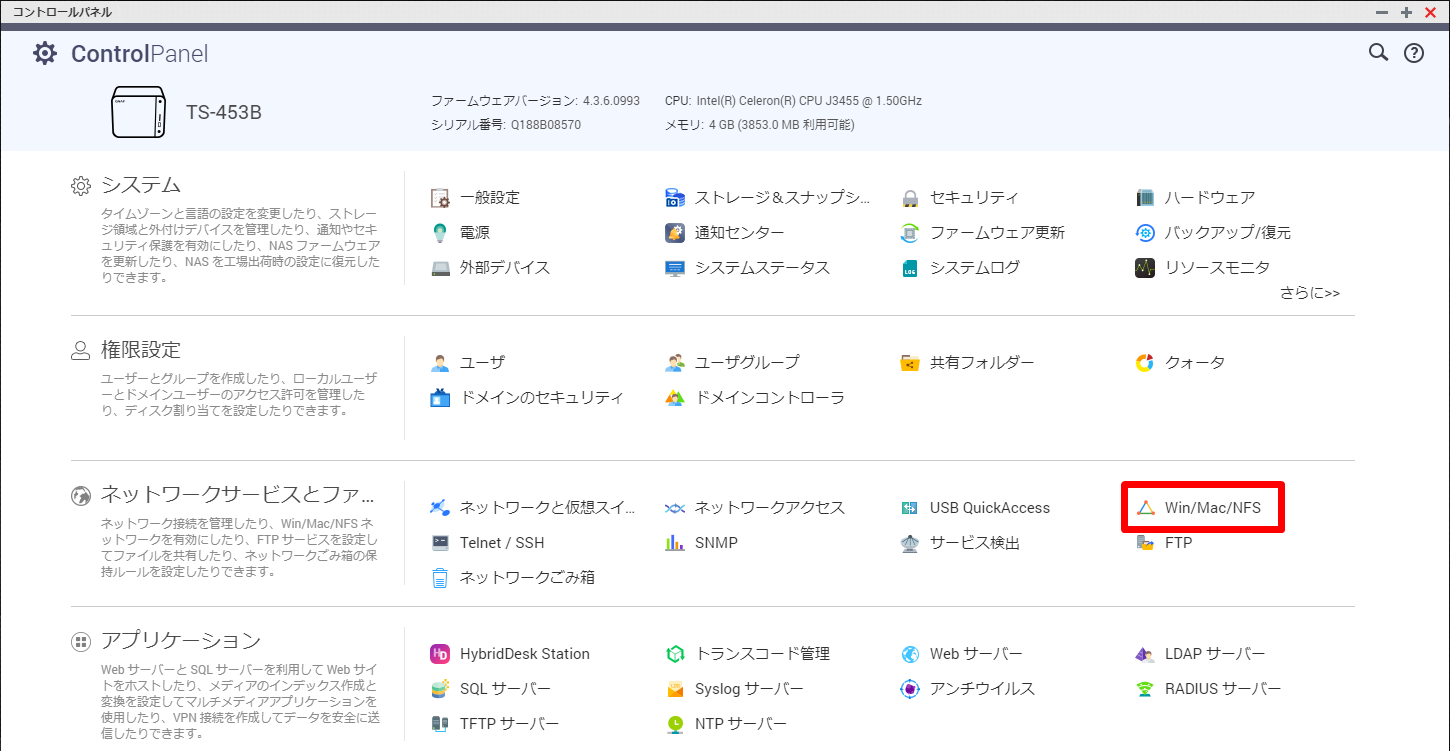Open SNMP bar chart icon
The width and height of the screenshot is (1450, 751).
[675, 543]
